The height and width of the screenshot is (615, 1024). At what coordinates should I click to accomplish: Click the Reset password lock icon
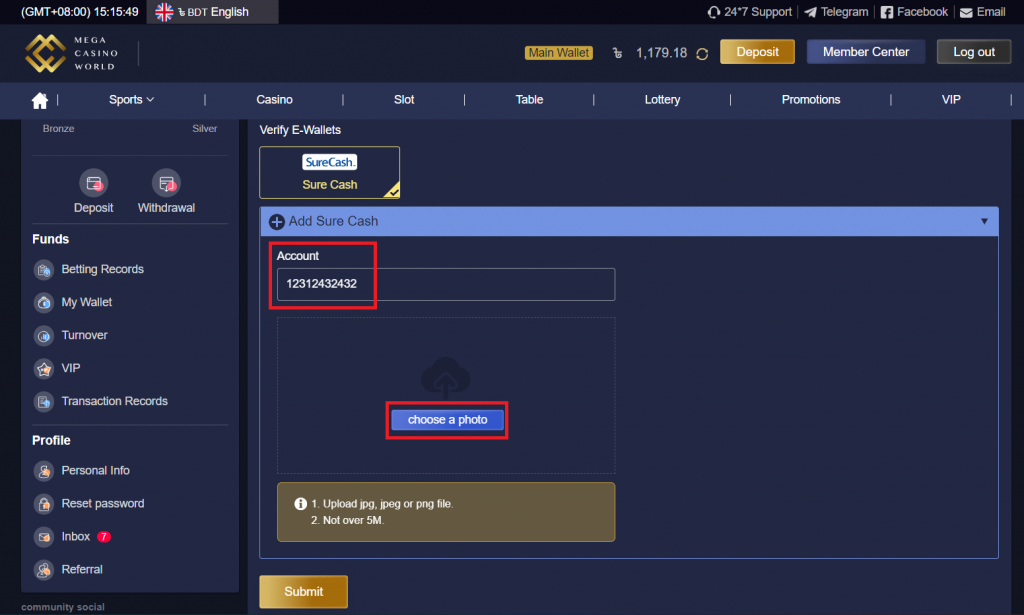tap(44, 504)
